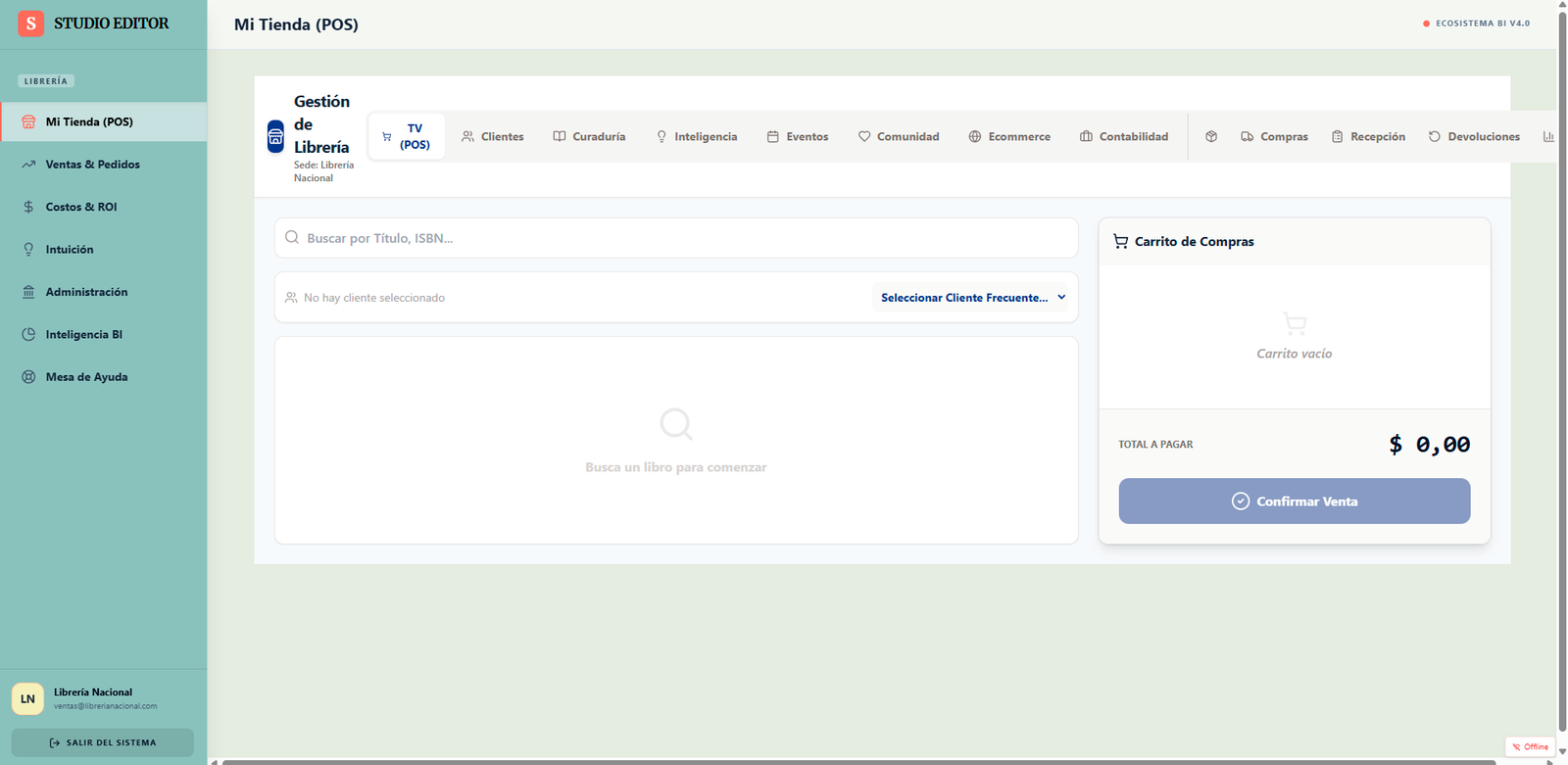Screen dimensions: 1568x765
Task: Click the heart icon on the Comunidad tab
Action: 863,136
